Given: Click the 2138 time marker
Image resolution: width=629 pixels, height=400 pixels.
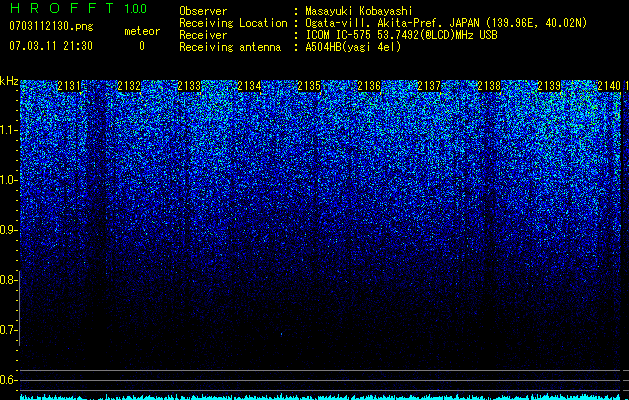Looking at the screenshot, I should [x=489, y=85].
